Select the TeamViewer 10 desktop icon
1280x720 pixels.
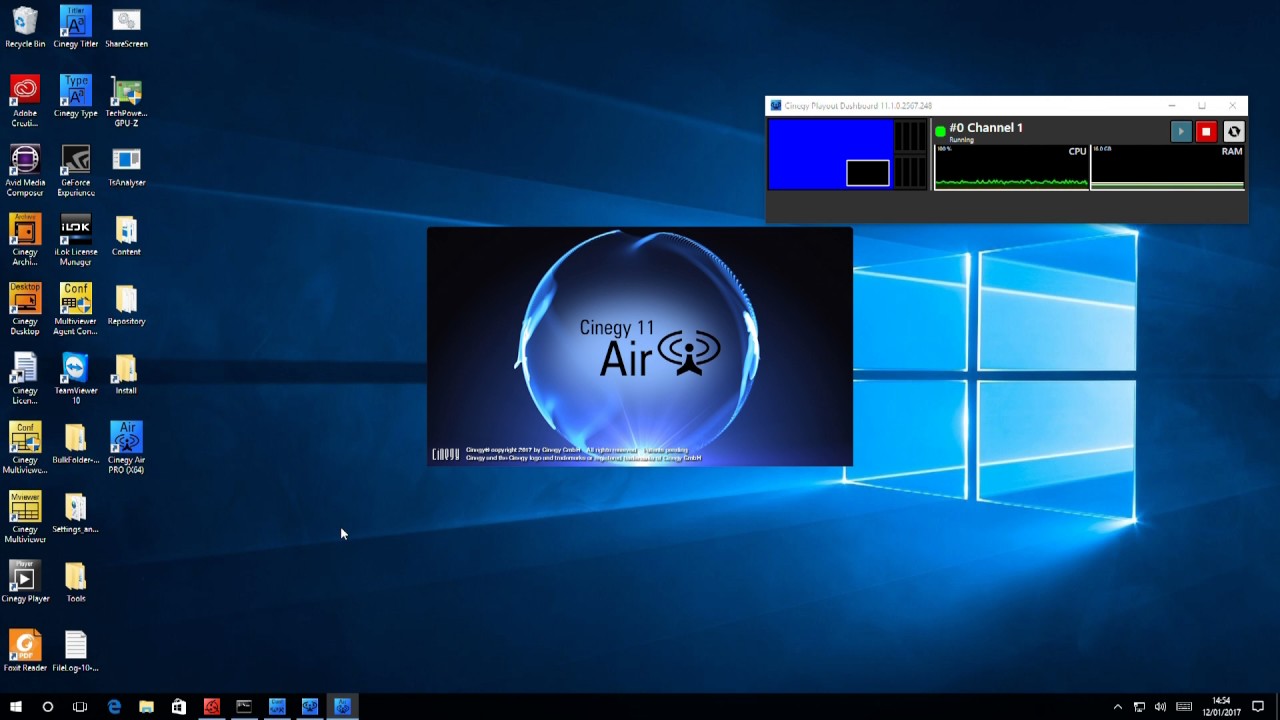tap(76, 379)
